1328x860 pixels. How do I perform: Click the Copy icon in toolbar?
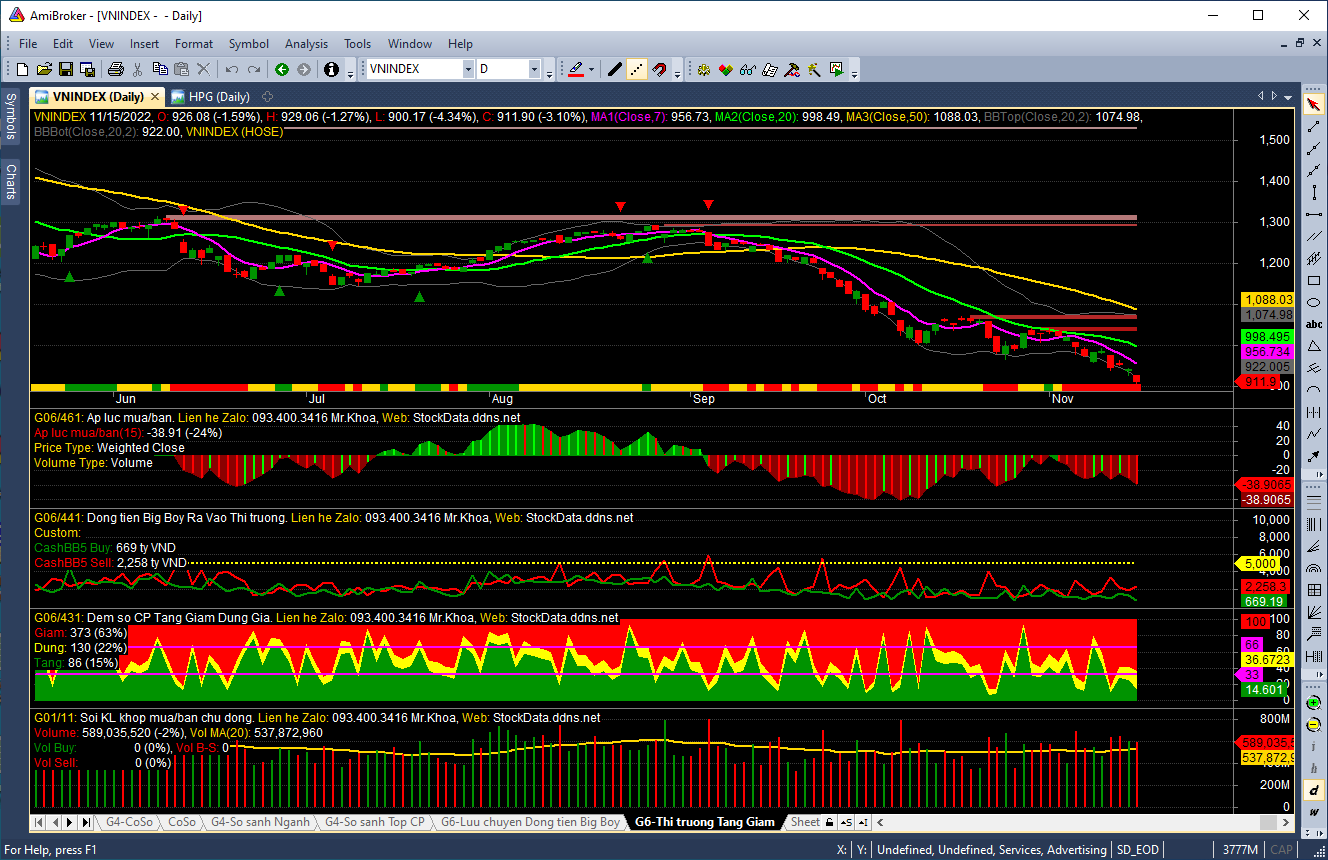click(x=160, y=69)
